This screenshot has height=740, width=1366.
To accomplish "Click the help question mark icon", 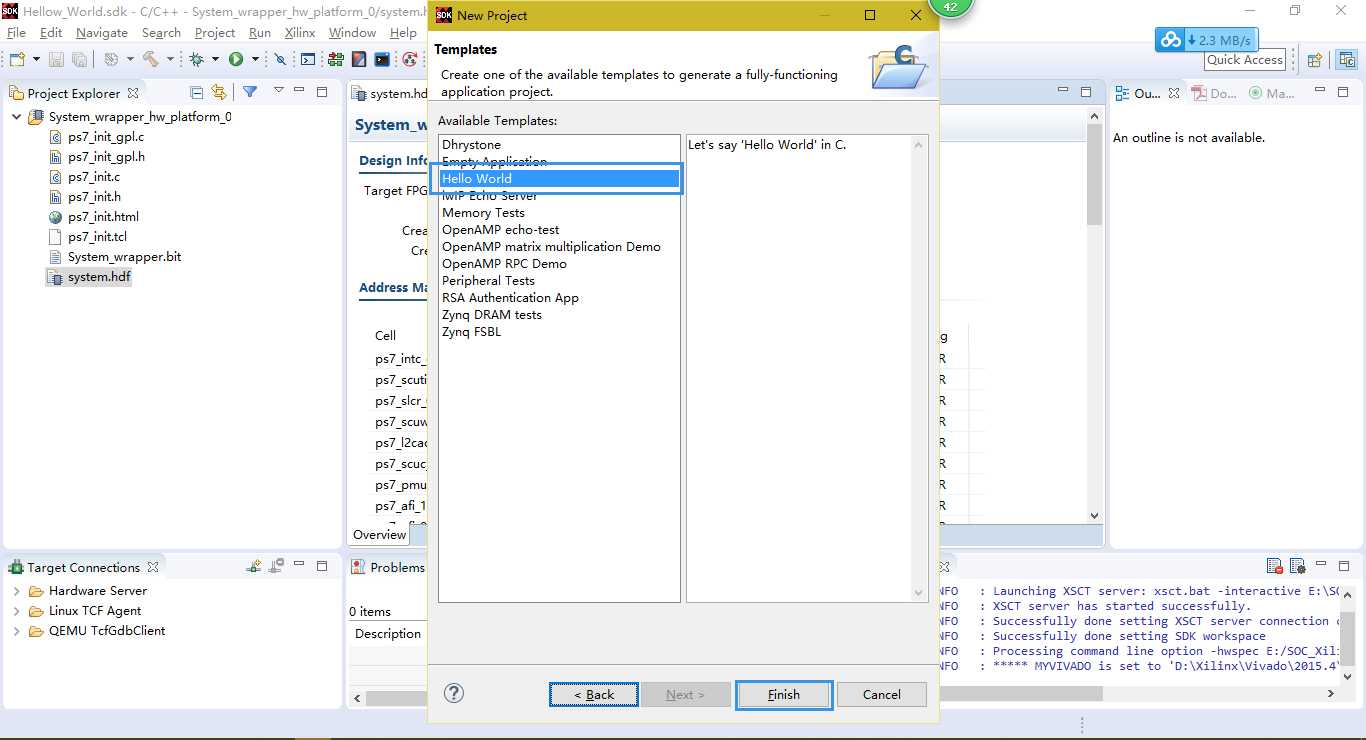I will coord(454,693).
